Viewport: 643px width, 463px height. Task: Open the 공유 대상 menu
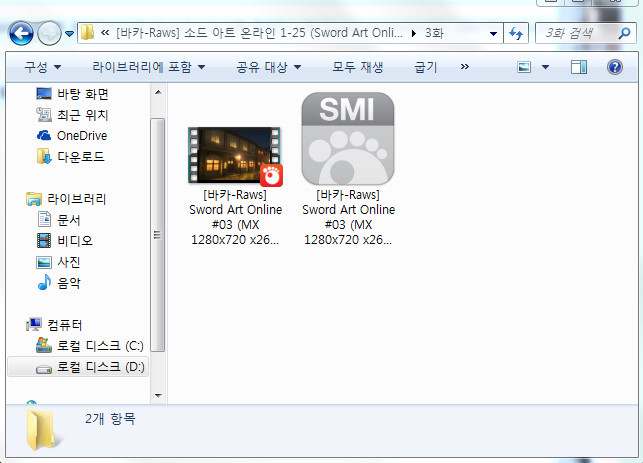[x=268, y=67]
